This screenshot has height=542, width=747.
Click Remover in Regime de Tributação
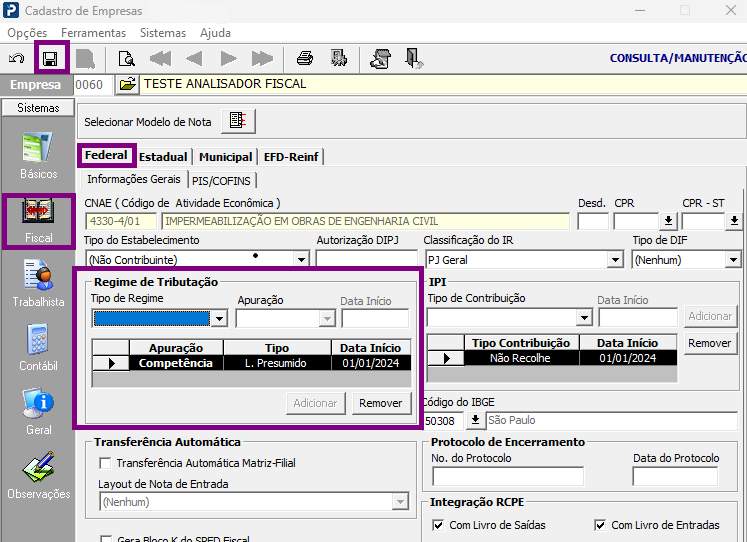381,403
